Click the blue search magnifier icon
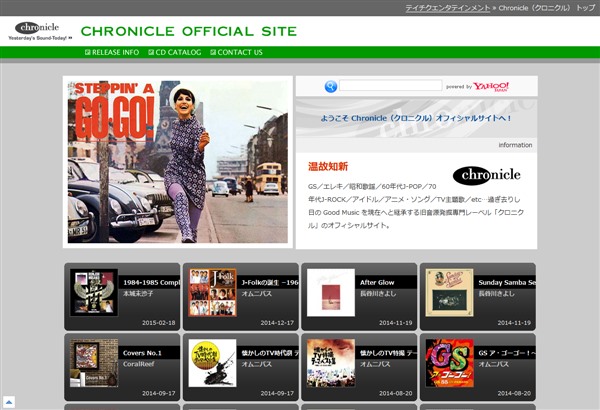Viewport: 600px width, 410px height. (331, 87)
